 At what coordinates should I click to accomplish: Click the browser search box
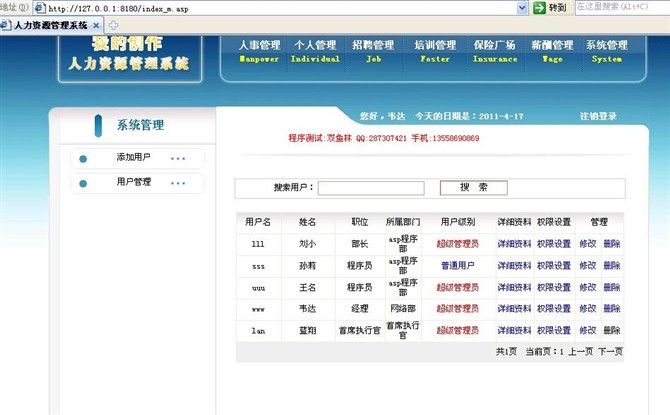coord(620,7)
